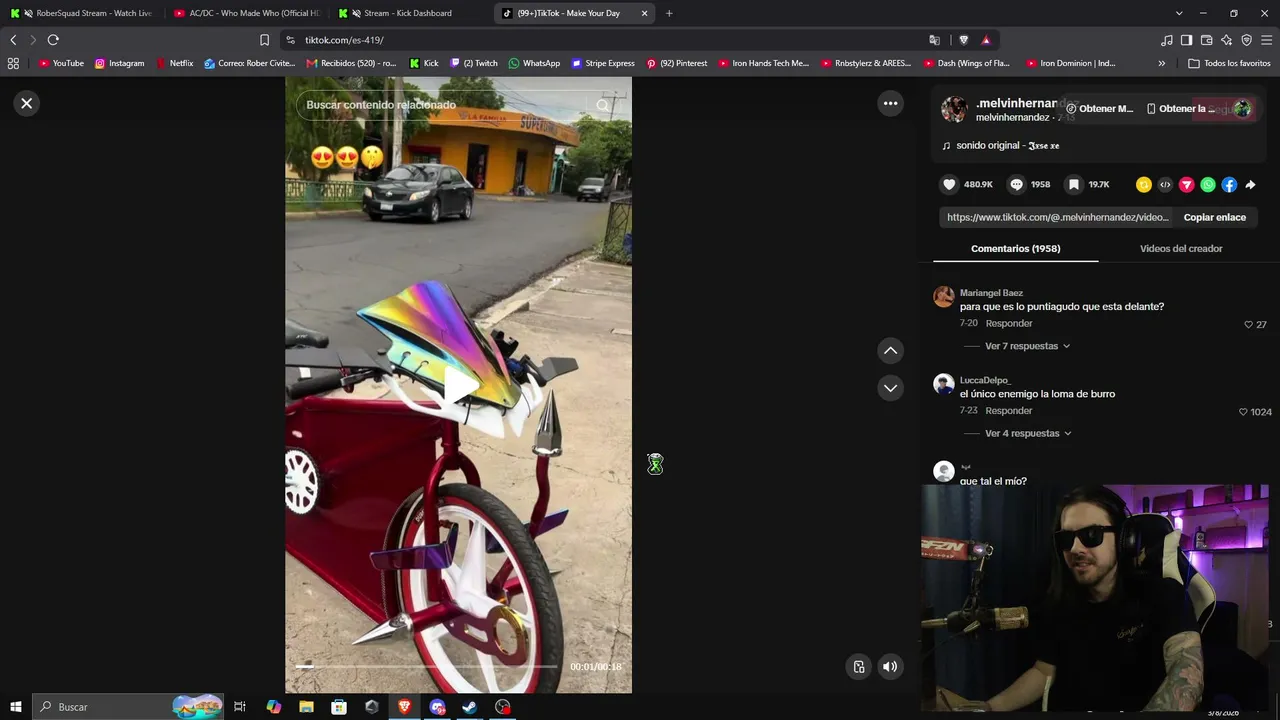Open Leo AI sparkle icon
The height and width of the screenshot is (720, 1280).
pyautogui.click(x=1226, y=40)
